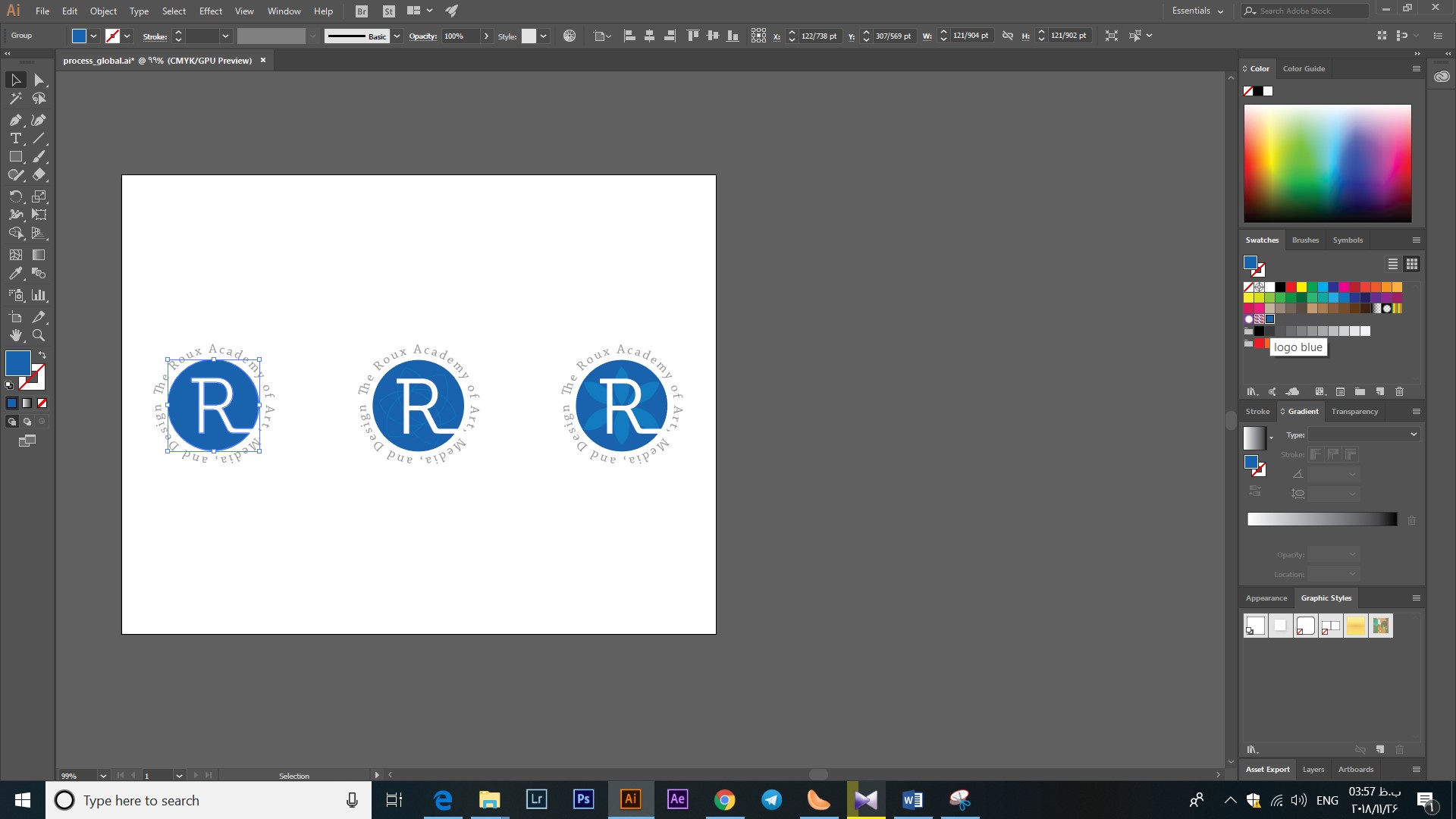The height and width of the screenshot is (819, 1456).
Task: Align objects horizontally to center
Action: point(650,36)
